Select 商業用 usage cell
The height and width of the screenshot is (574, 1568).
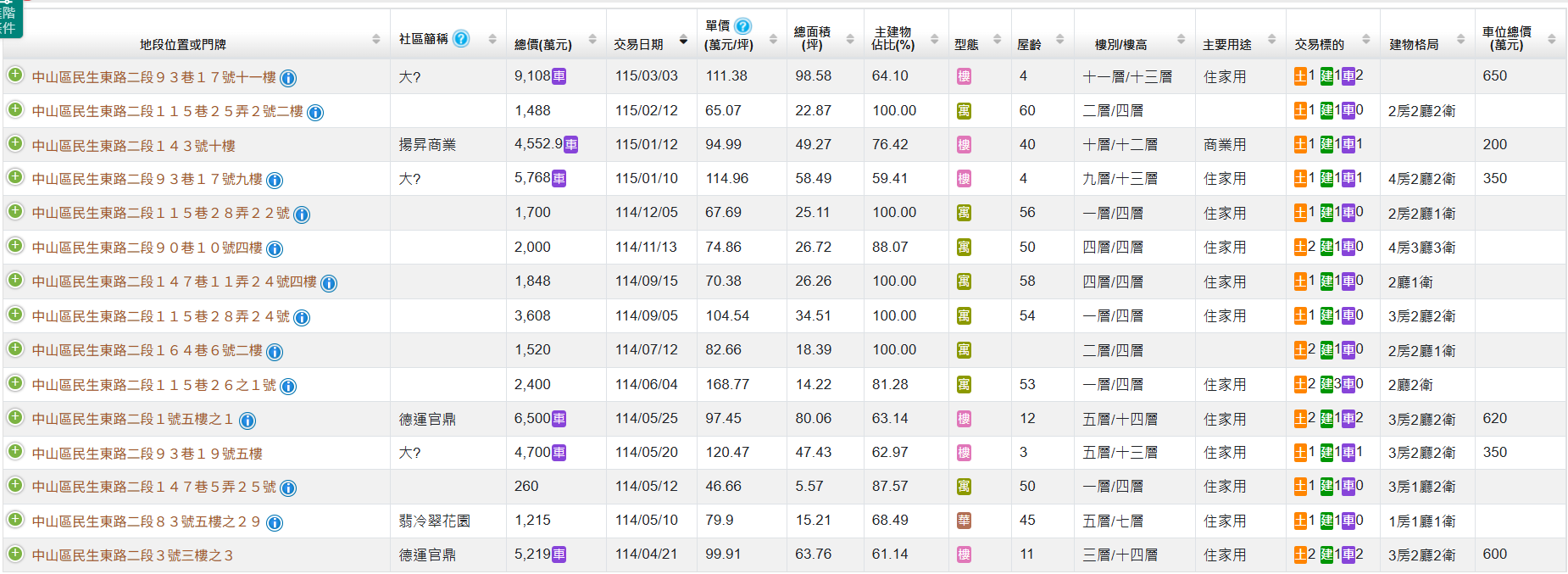(x=1225, y=145)
